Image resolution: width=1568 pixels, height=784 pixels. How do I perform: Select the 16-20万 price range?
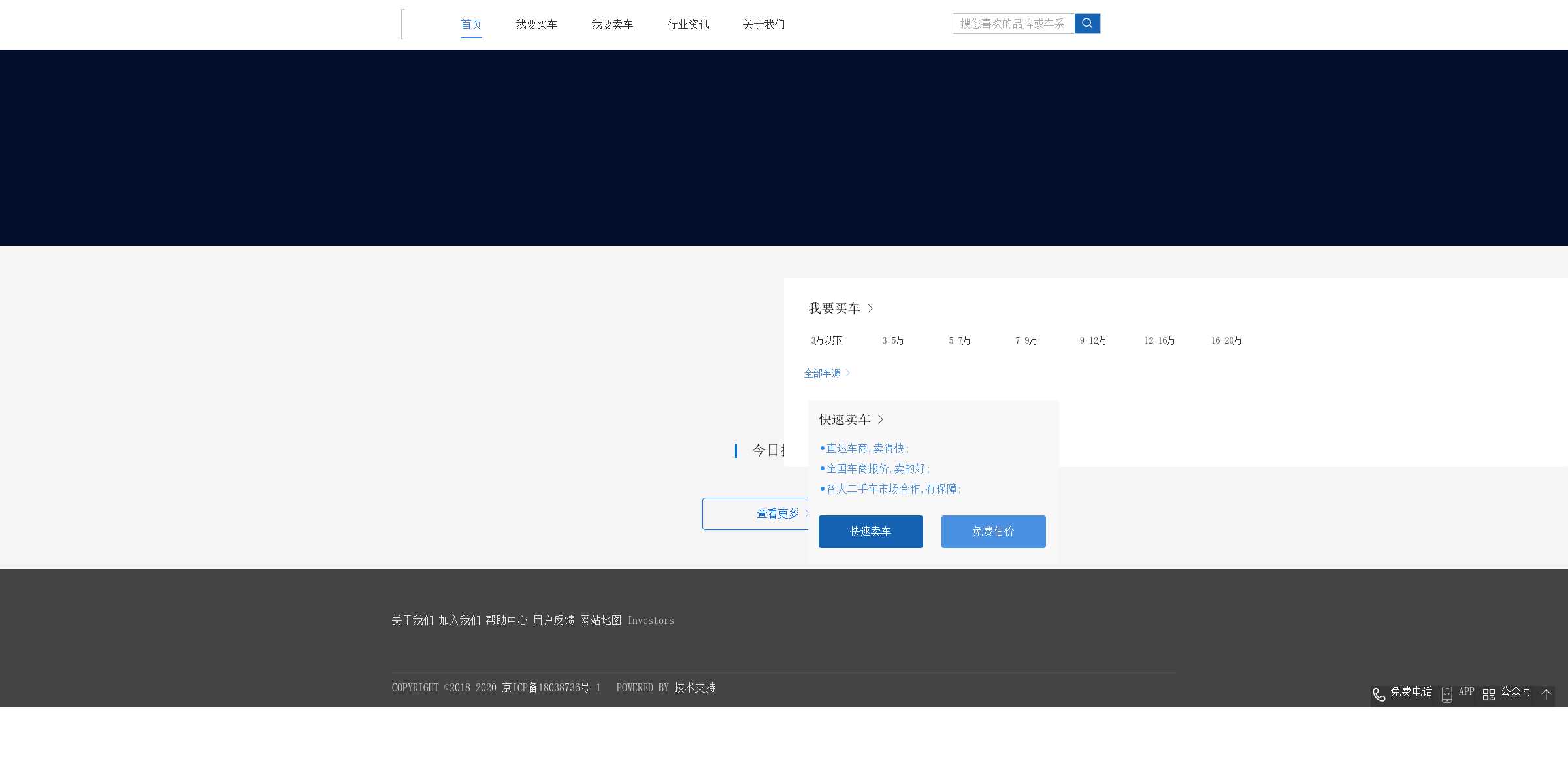point(1226,340)
